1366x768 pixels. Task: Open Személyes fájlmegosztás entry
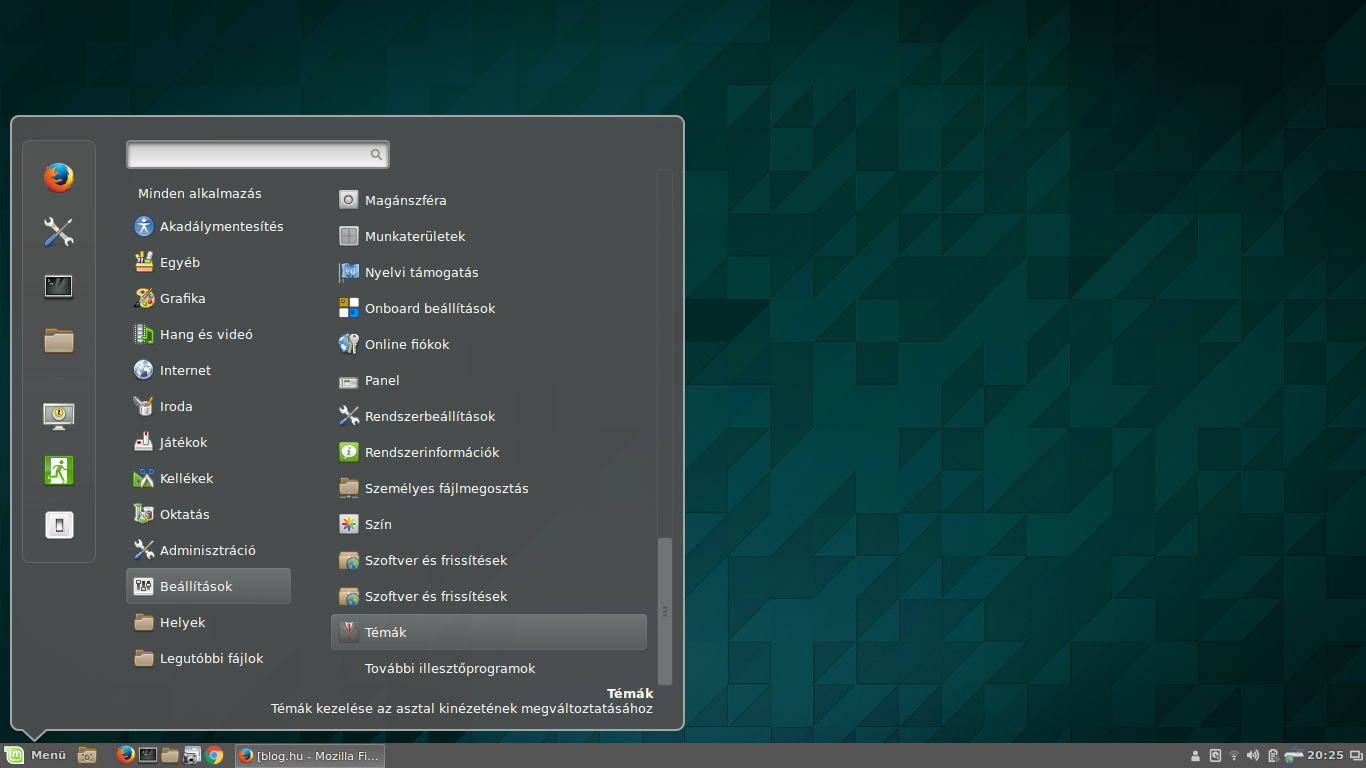(489, 488)
